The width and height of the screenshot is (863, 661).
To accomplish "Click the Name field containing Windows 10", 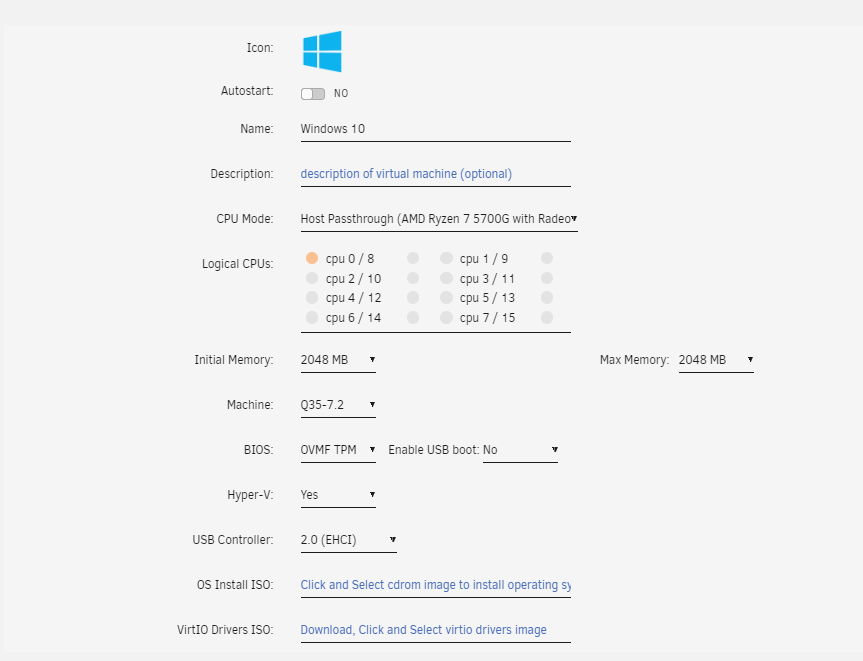I will pos(435,129).
